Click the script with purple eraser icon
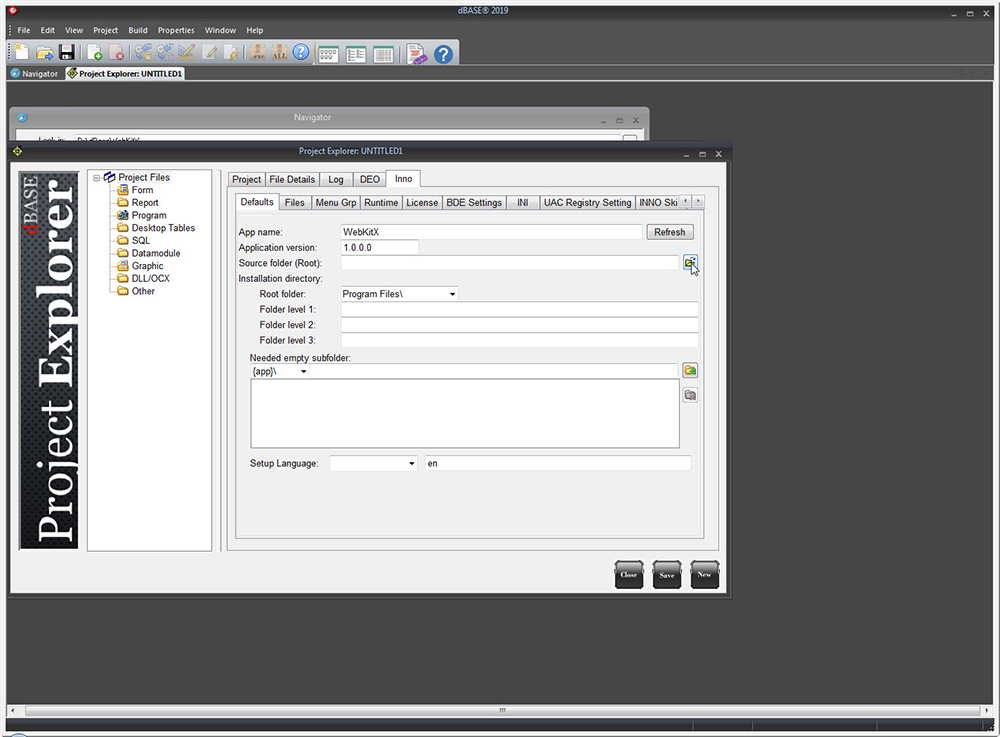Screen dimensions: 1000x737 point(416,54)
